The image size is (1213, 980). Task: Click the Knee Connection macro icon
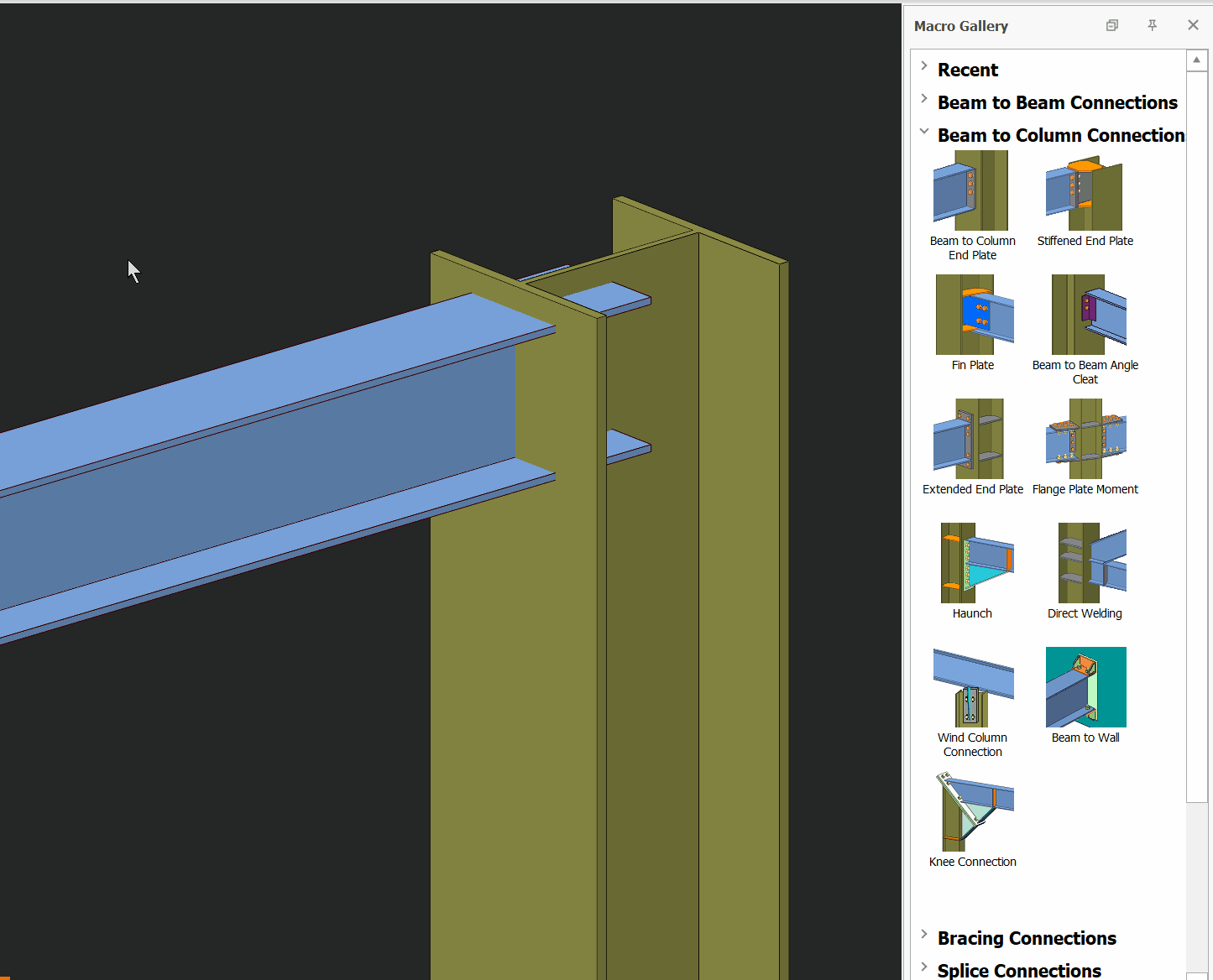[974, 812]
